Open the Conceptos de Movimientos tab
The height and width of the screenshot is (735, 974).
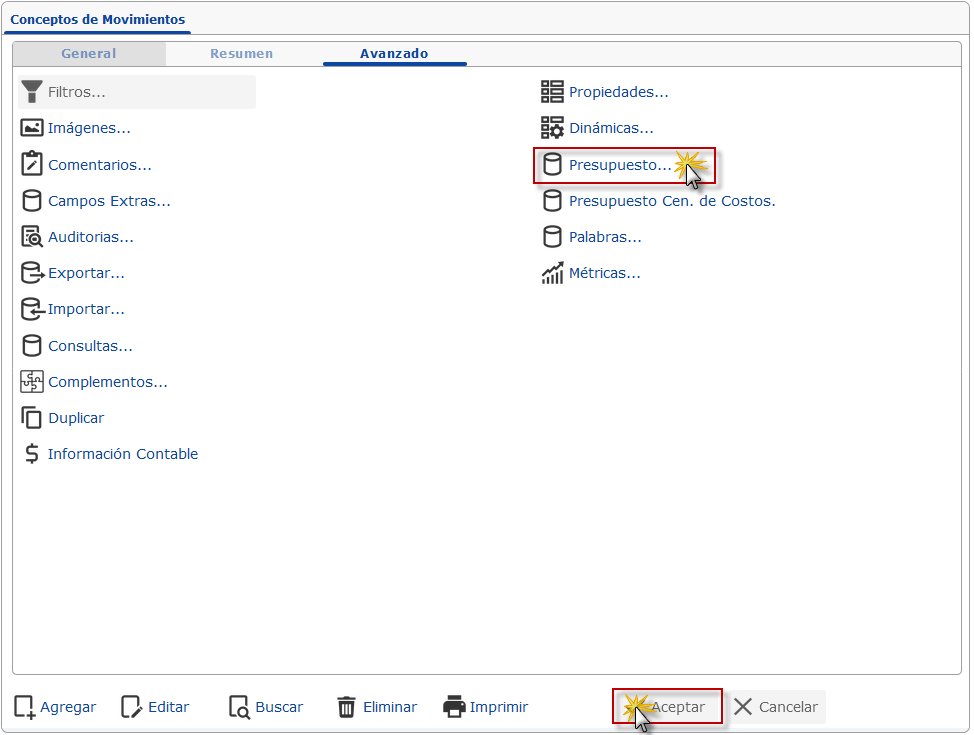pos(98,19)
